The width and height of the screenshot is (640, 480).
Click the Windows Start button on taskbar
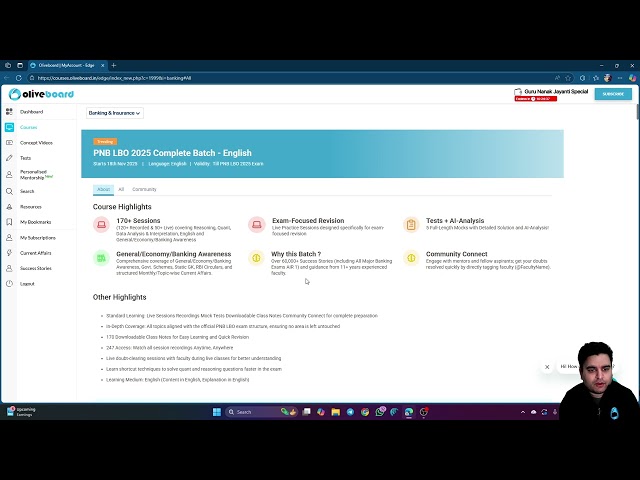(215, 412)
